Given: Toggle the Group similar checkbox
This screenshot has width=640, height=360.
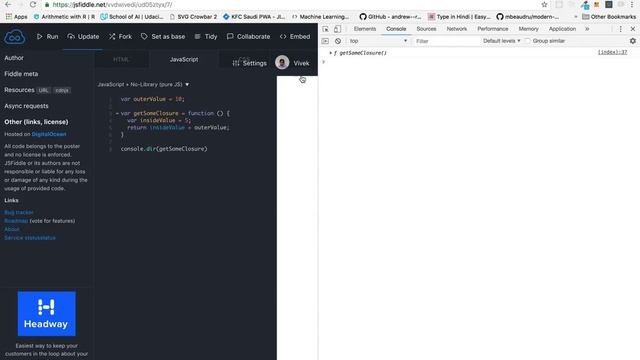Looking at the screenshot, I should [x=527, y=41].
